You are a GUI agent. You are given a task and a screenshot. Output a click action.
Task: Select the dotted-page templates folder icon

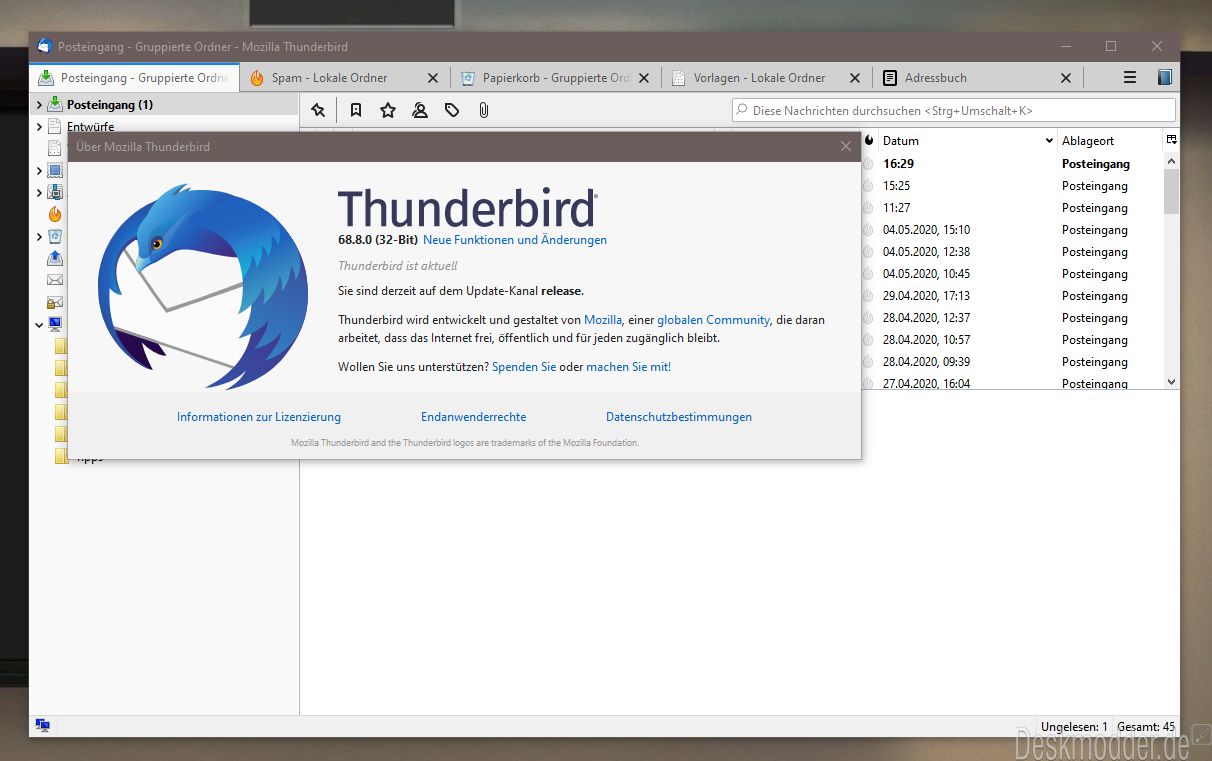(55, 148)
